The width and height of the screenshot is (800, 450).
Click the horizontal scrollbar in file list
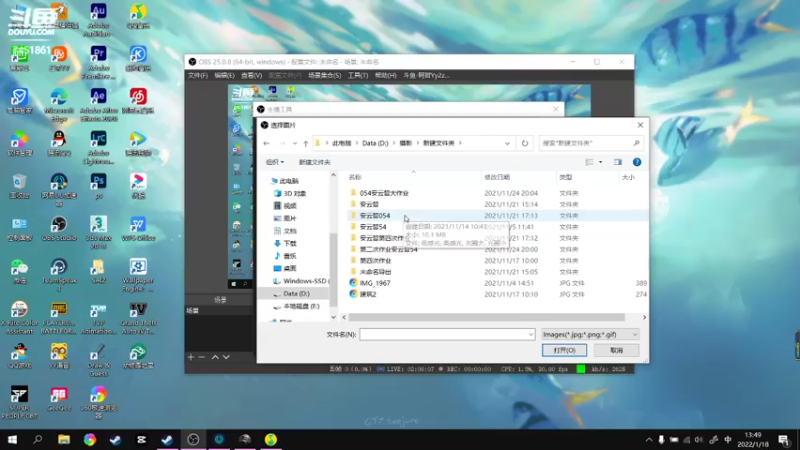[487, 317]
